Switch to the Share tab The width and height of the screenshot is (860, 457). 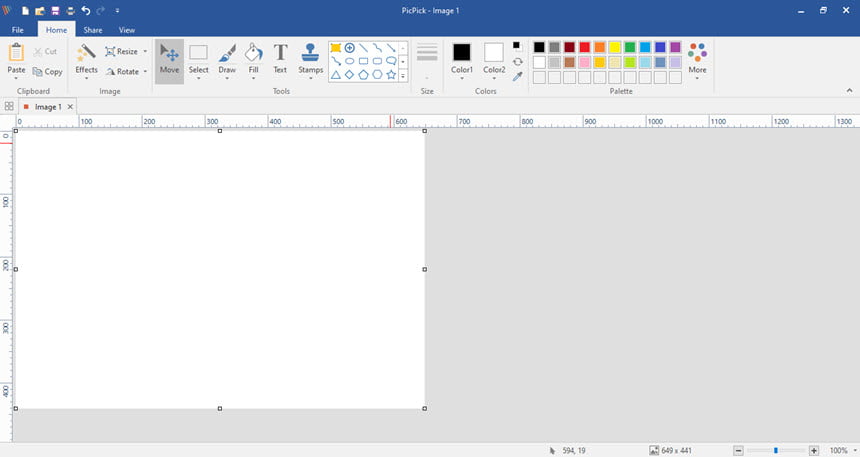[93, 30]
